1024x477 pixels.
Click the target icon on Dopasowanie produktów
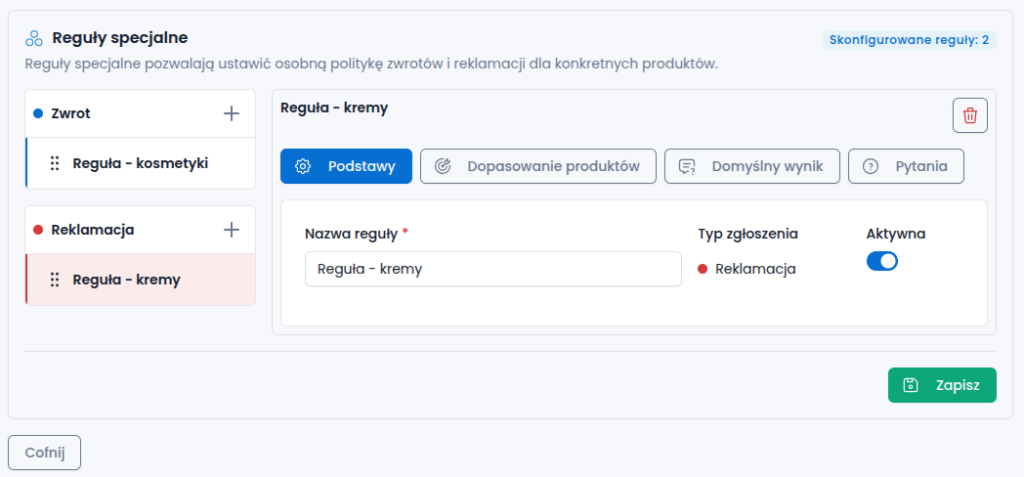click(442, 166)
